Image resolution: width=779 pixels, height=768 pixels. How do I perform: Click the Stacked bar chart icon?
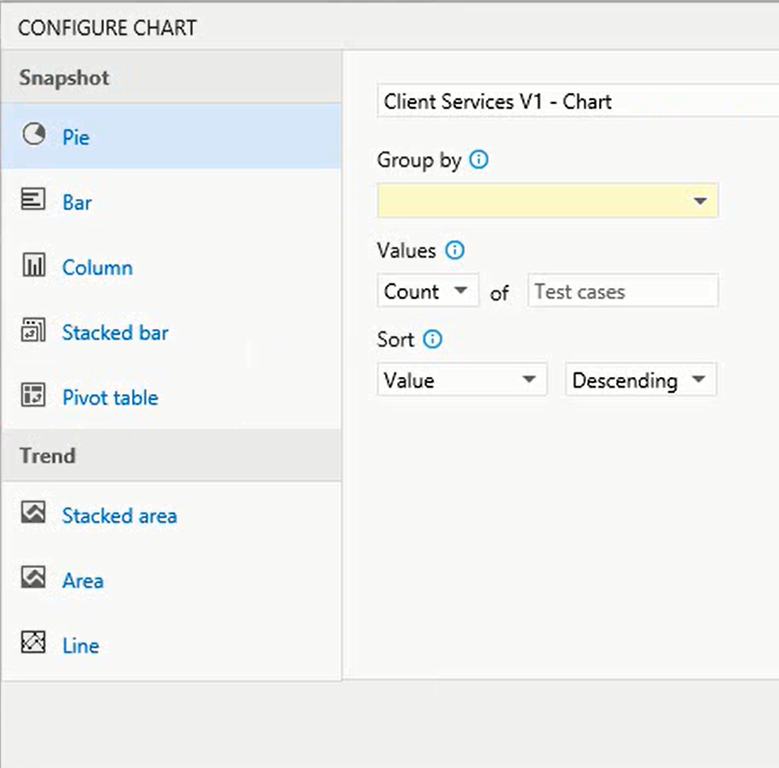33,330
